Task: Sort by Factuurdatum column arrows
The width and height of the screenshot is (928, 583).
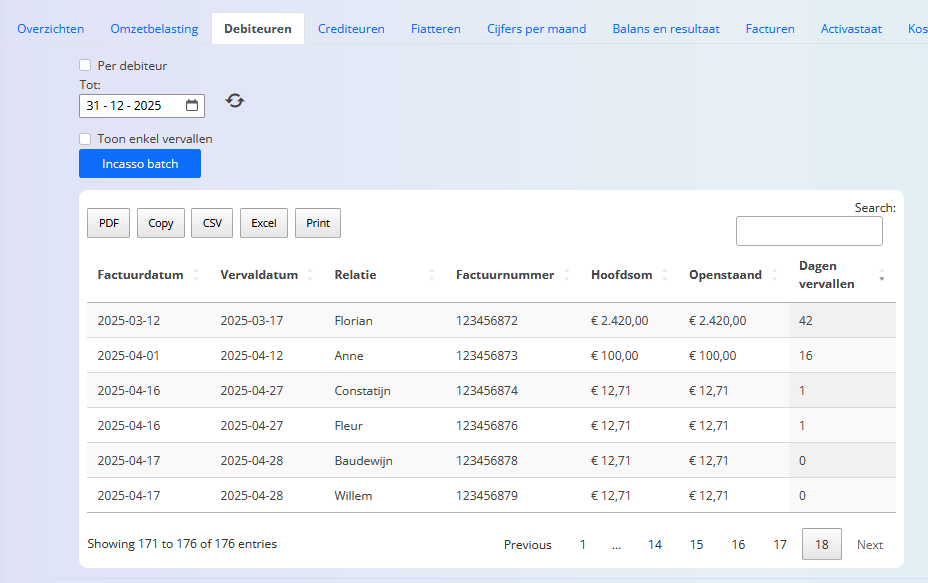Action: tap(196, 275)
